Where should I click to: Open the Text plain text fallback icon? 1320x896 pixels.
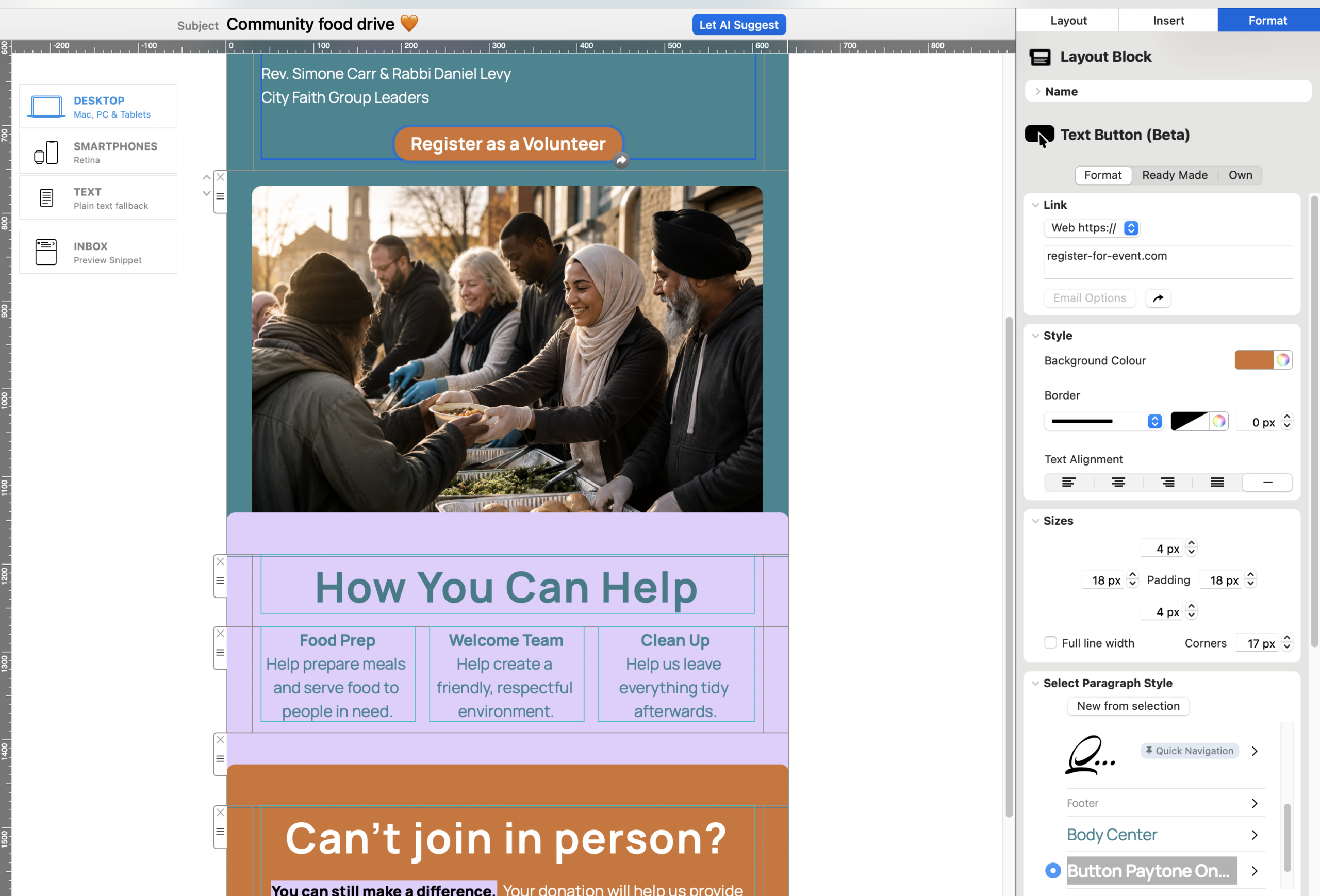tap(46, 198)
